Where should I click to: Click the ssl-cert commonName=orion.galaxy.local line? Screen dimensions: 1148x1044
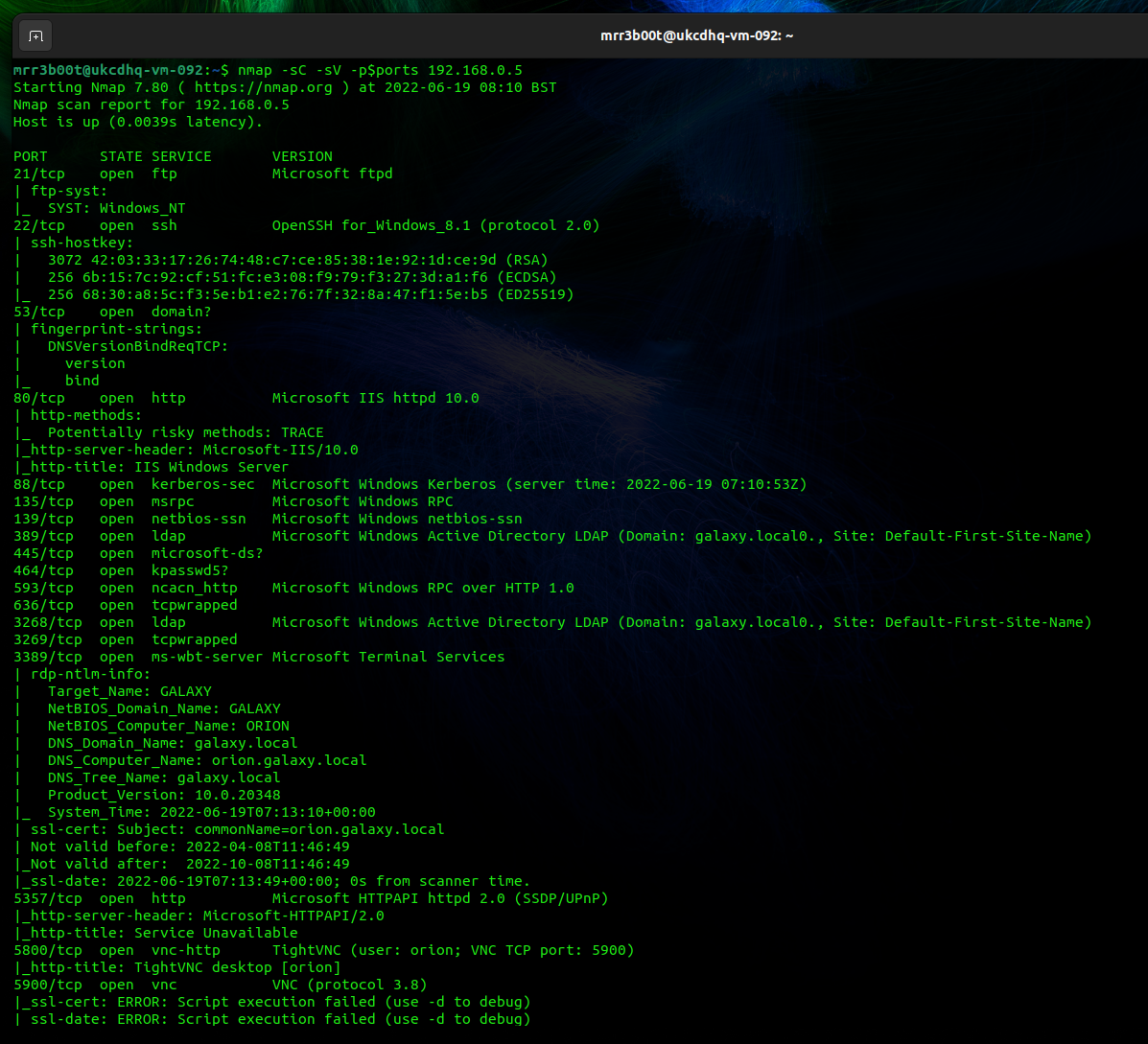[x=237, y=829]
